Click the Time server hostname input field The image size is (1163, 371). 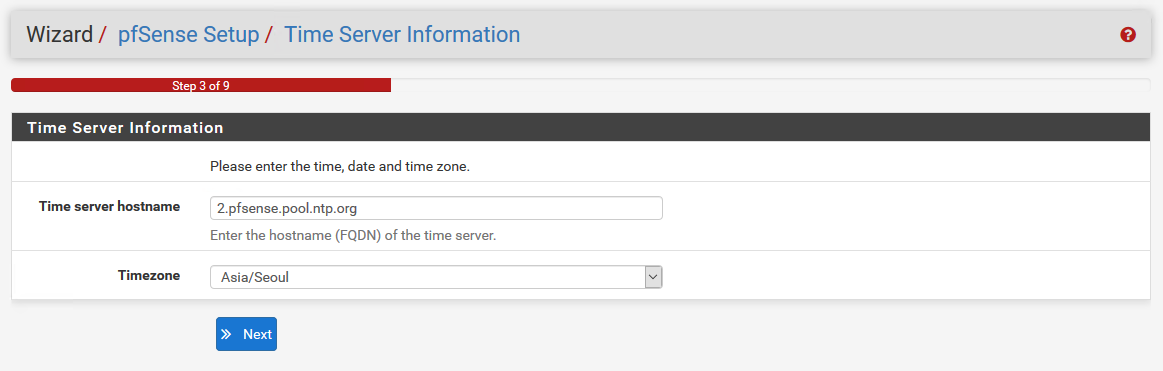pos(436,208)
